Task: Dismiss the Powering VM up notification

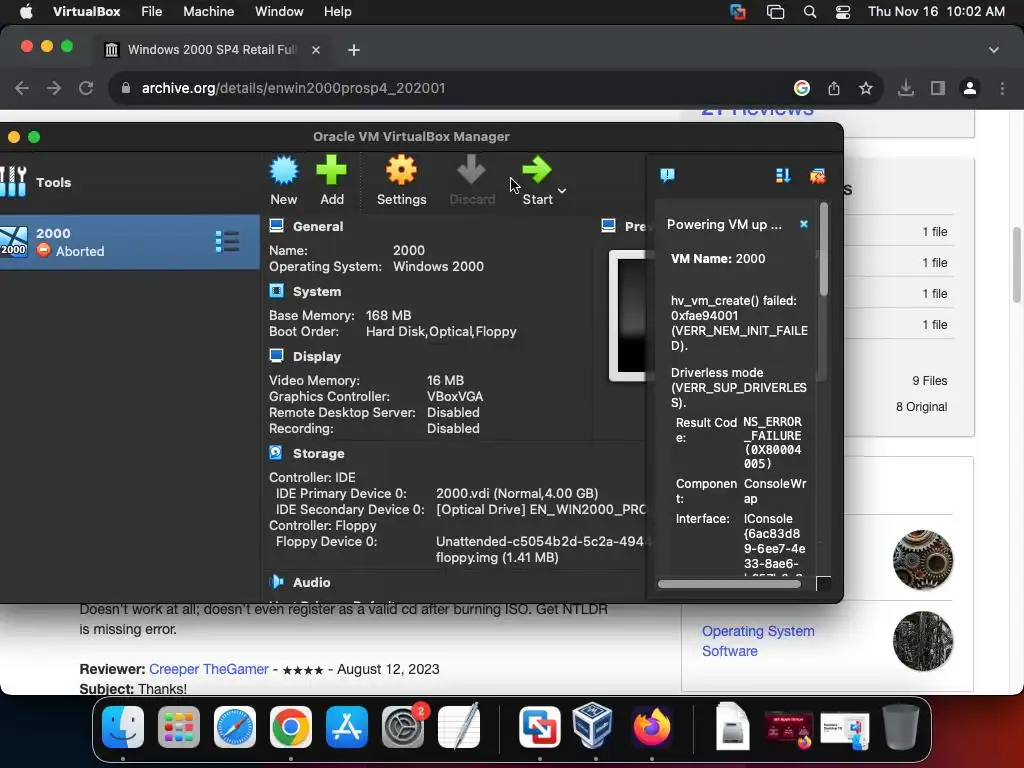Action: 804,224
